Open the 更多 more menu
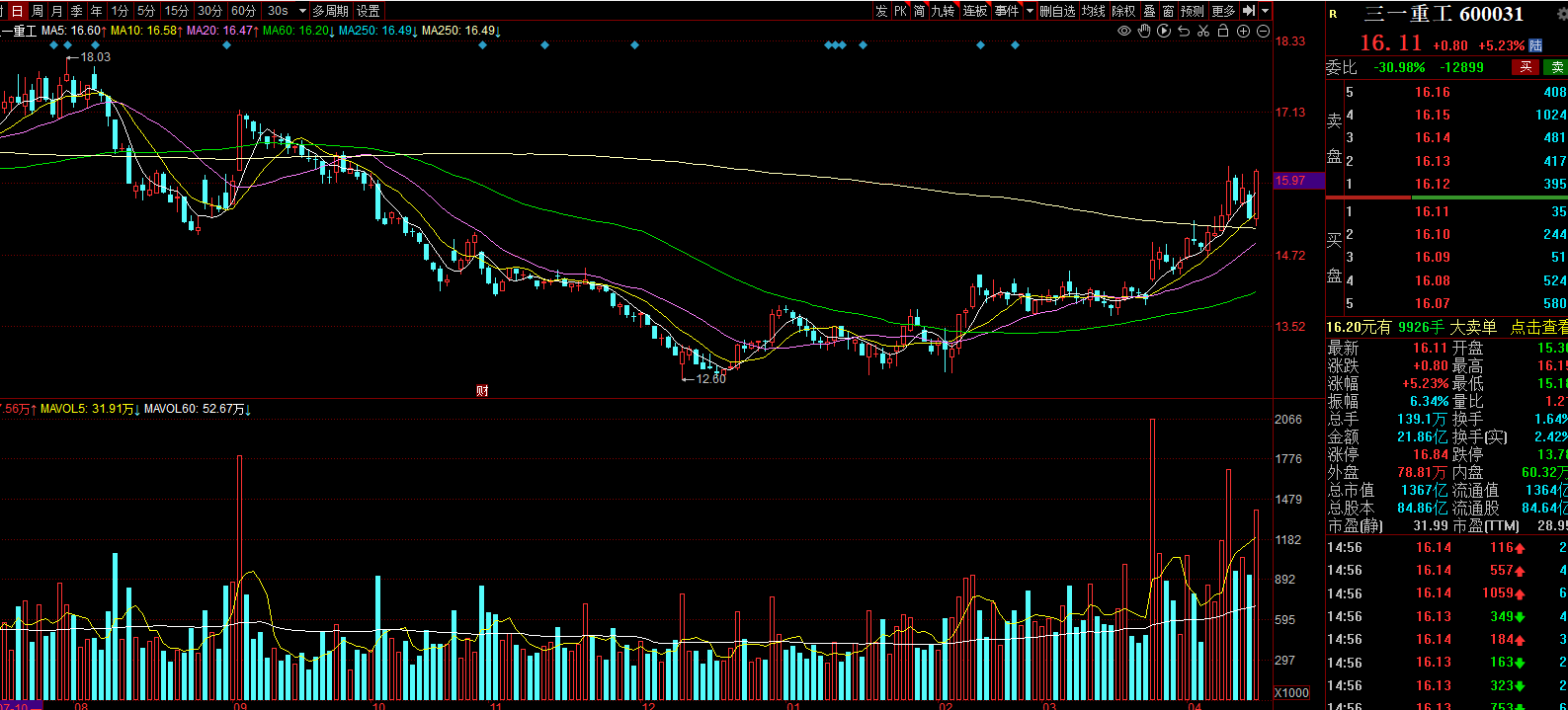This screenshot has width=1568, height=710. point(1223,11)
